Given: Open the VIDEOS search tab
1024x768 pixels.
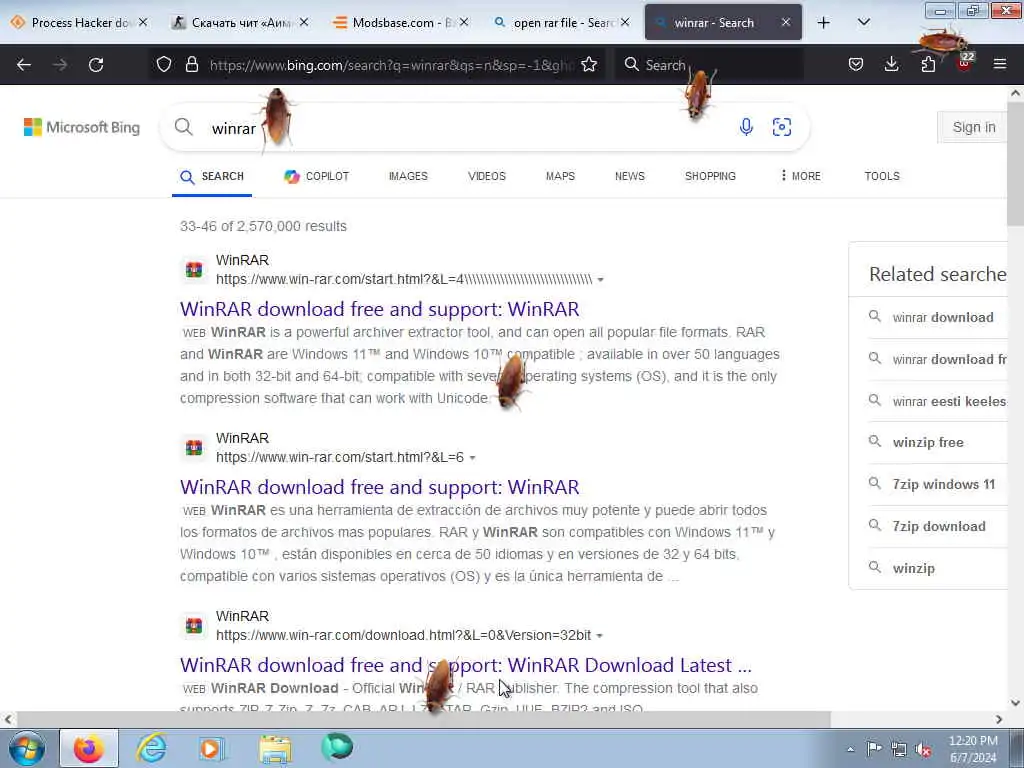Looking at the screenshot, I should coord(487,176).
